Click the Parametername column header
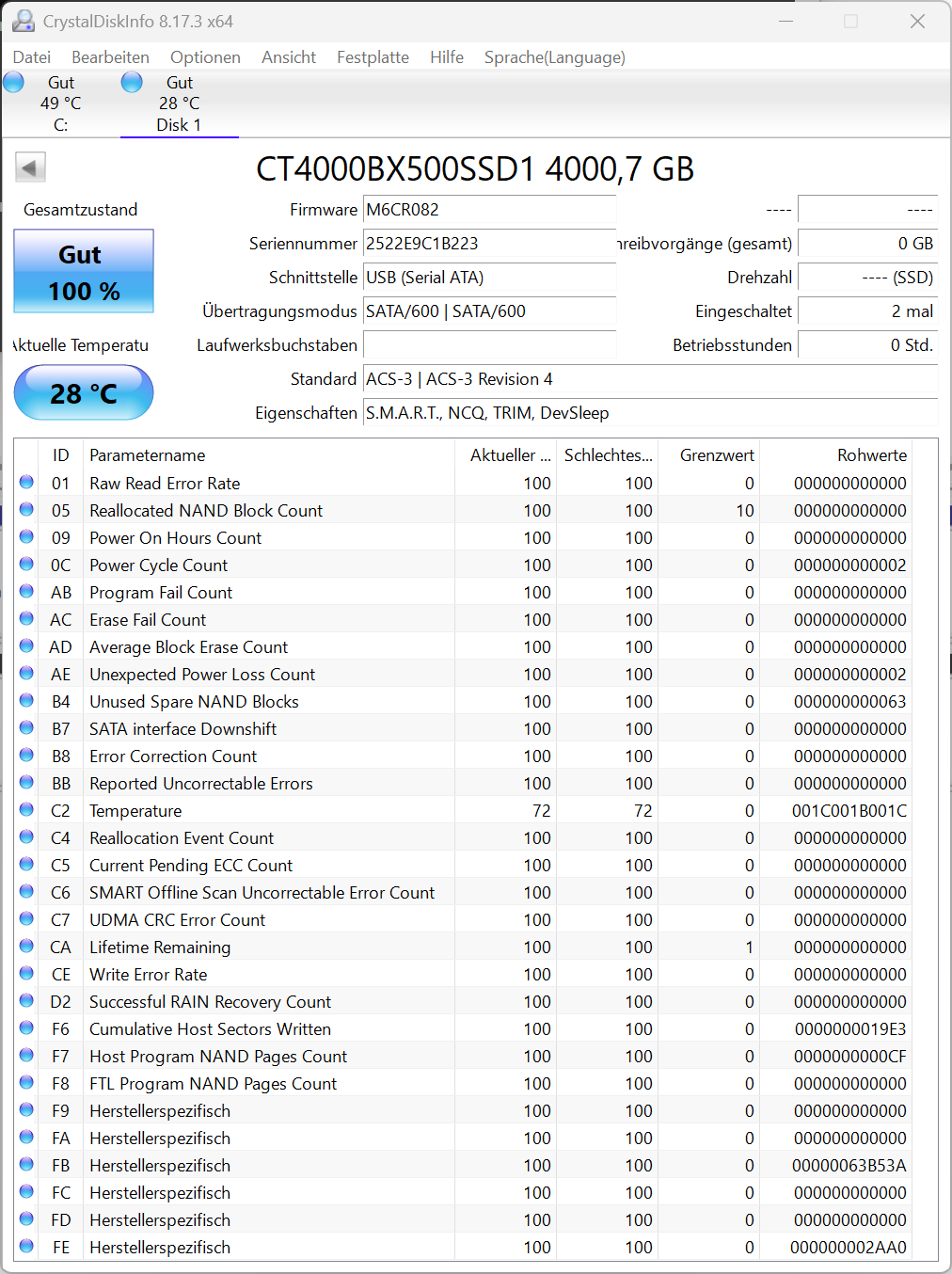 coord(269,454)
